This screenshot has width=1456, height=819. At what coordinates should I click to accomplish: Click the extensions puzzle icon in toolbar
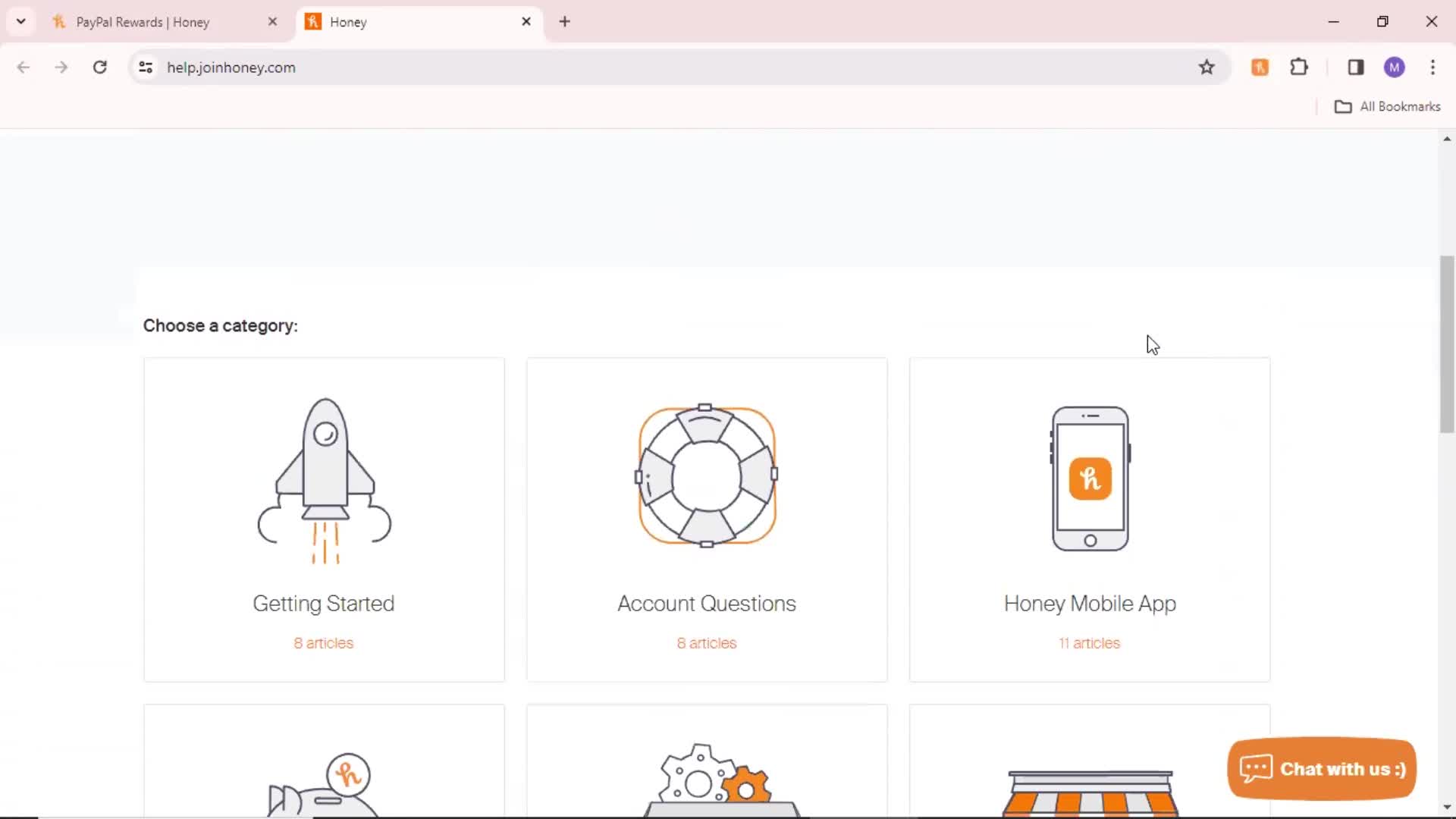coord(1300,67)
